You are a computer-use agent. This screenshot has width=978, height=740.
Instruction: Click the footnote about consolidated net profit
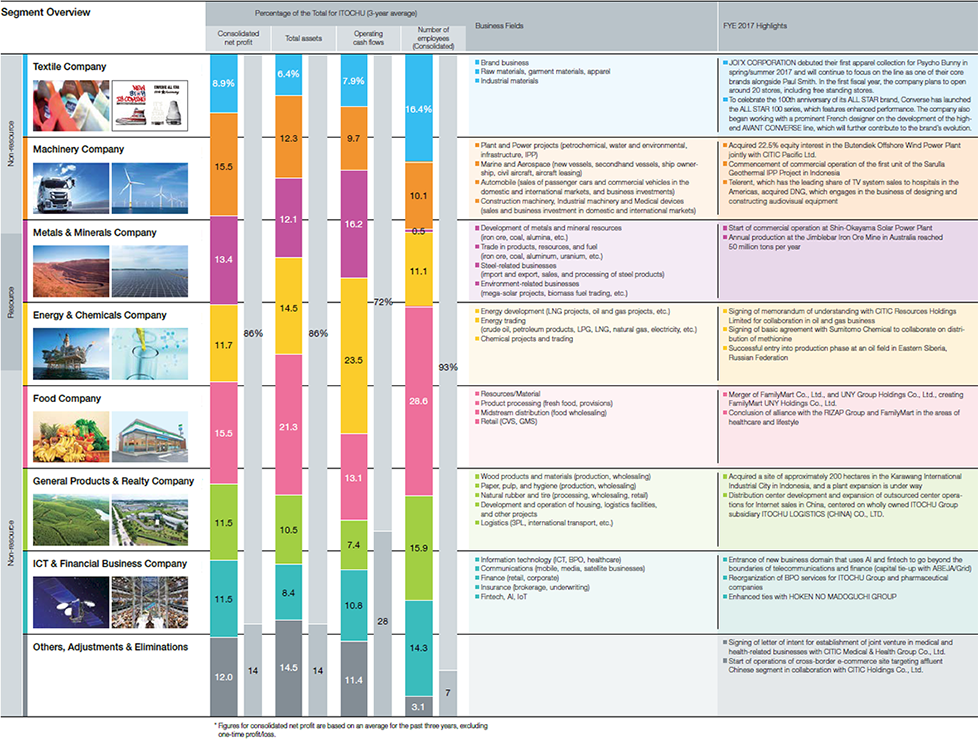[x=351, y=730]
